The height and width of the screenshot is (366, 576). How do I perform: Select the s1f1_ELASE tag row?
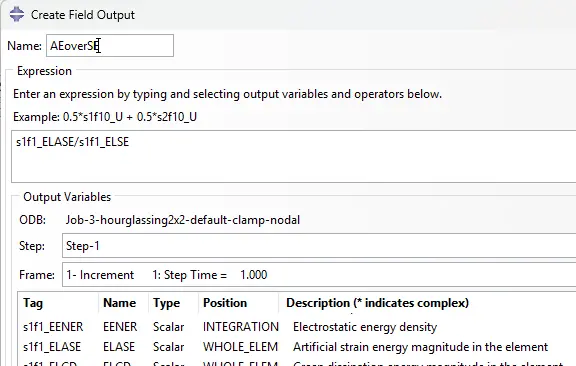tap(52, 347)
